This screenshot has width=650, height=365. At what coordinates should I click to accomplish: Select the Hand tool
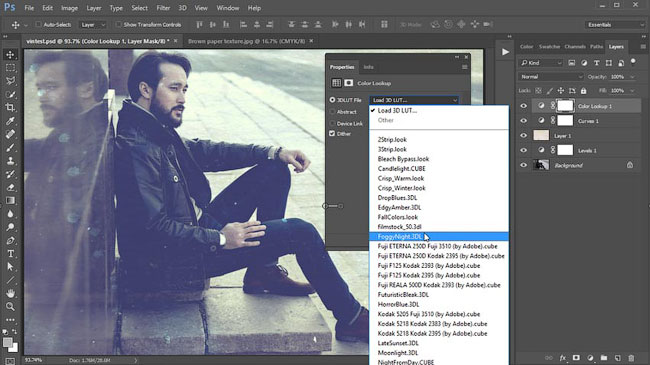[x=10, y=293]
